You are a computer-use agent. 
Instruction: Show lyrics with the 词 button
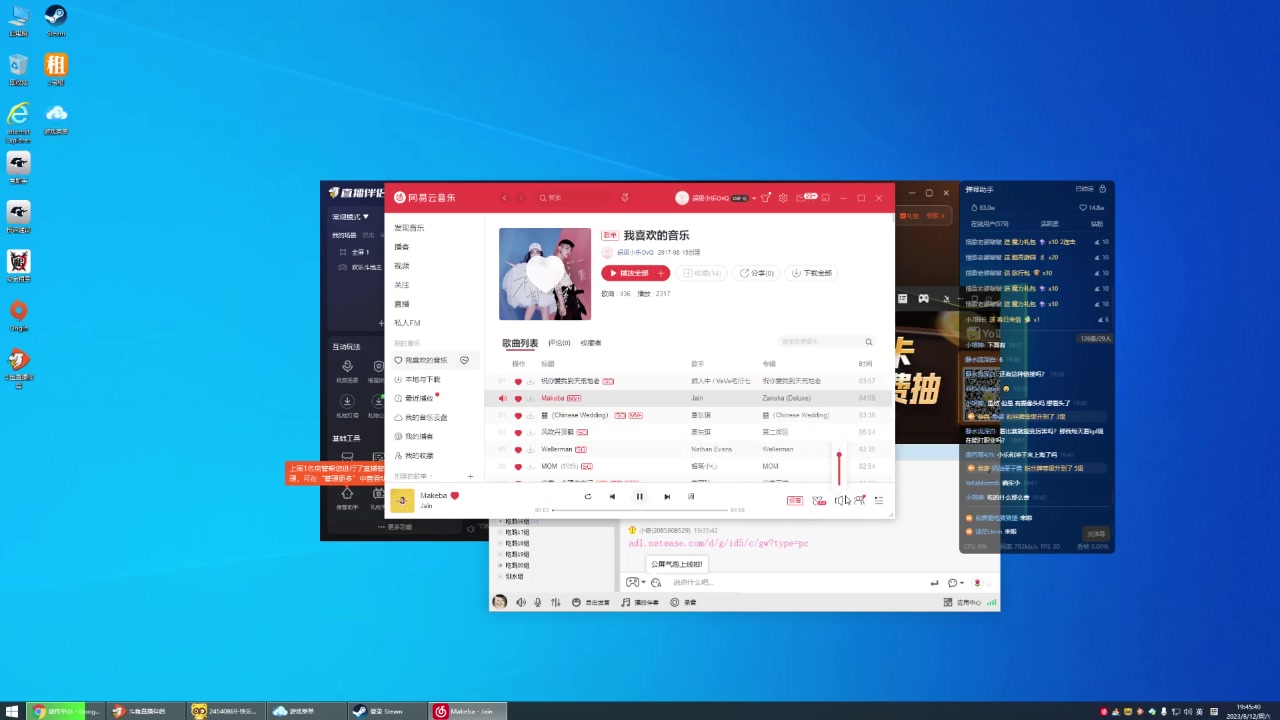tap(691, 496)
